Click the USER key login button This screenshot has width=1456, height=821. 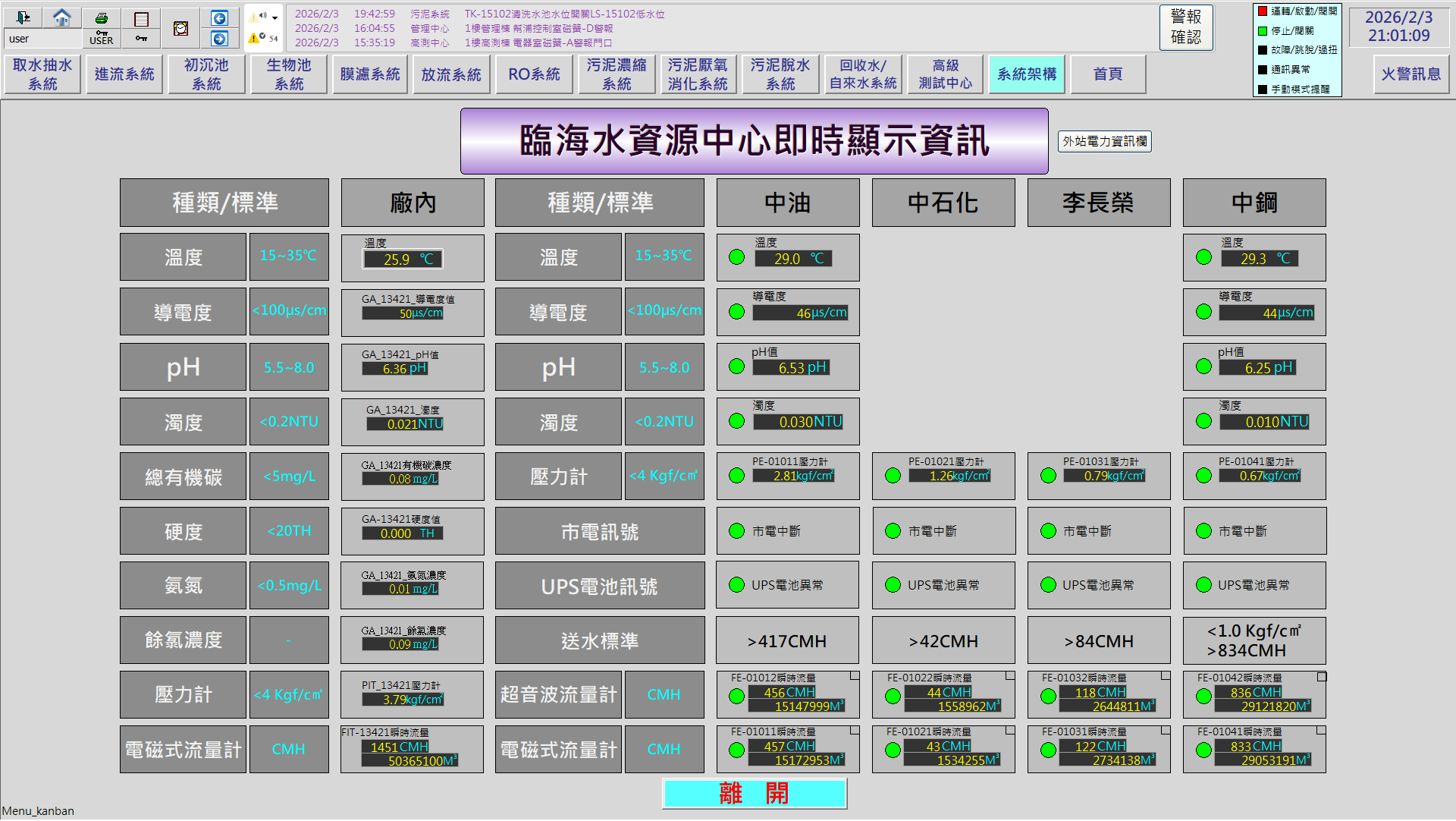point(101,38)
